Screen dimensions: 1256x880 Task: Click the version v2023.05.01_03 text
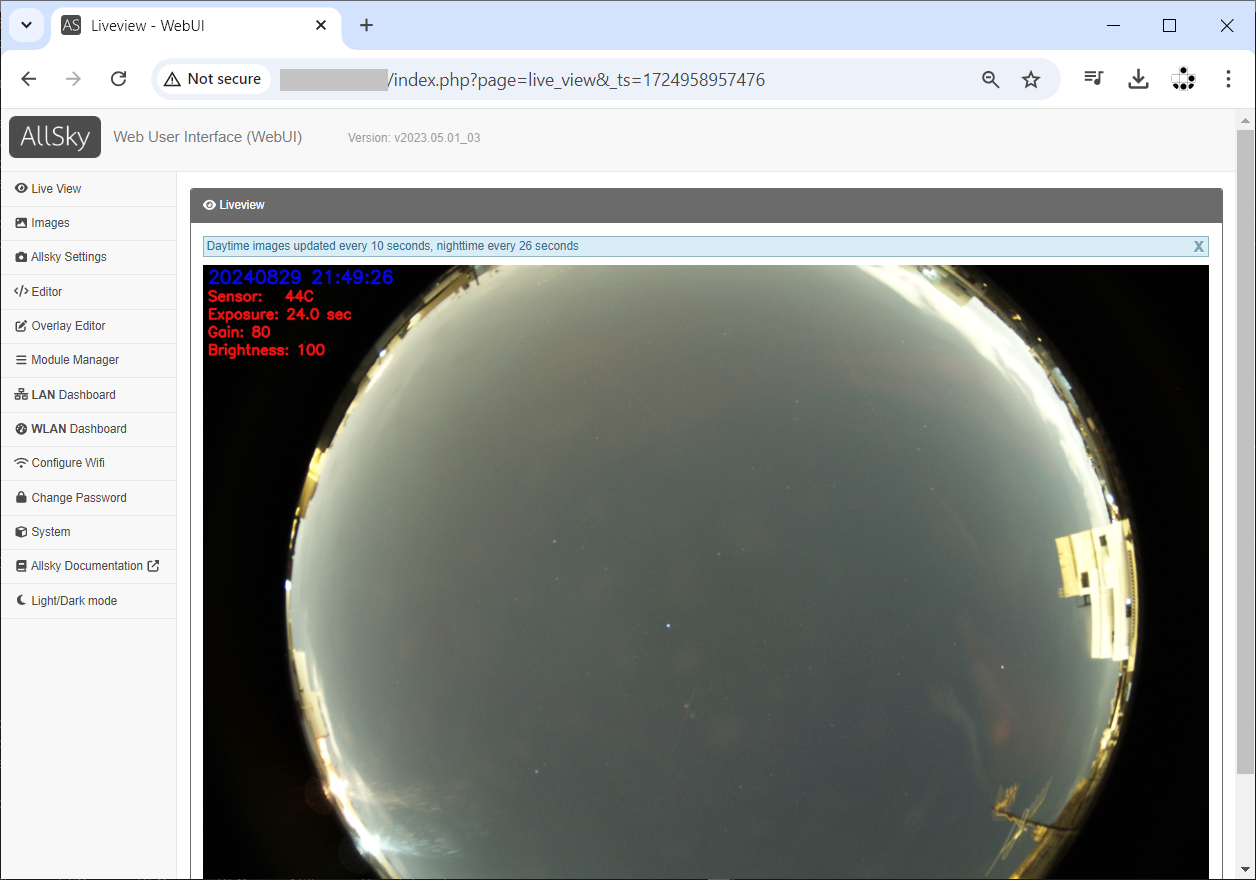[x=414, y=138]
